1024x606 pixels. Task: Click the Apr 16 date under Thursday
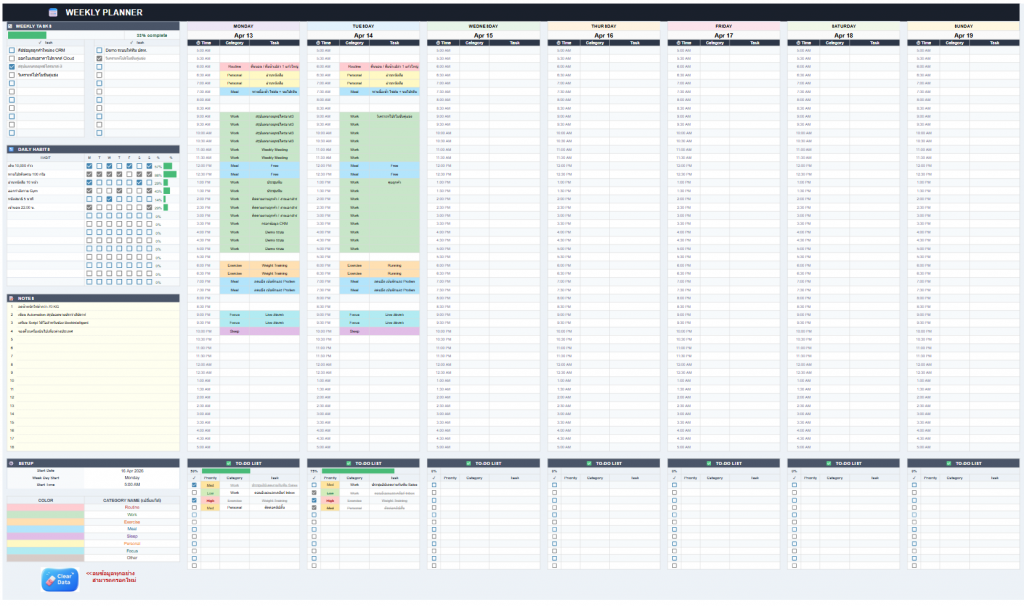[x=603, y=35]
